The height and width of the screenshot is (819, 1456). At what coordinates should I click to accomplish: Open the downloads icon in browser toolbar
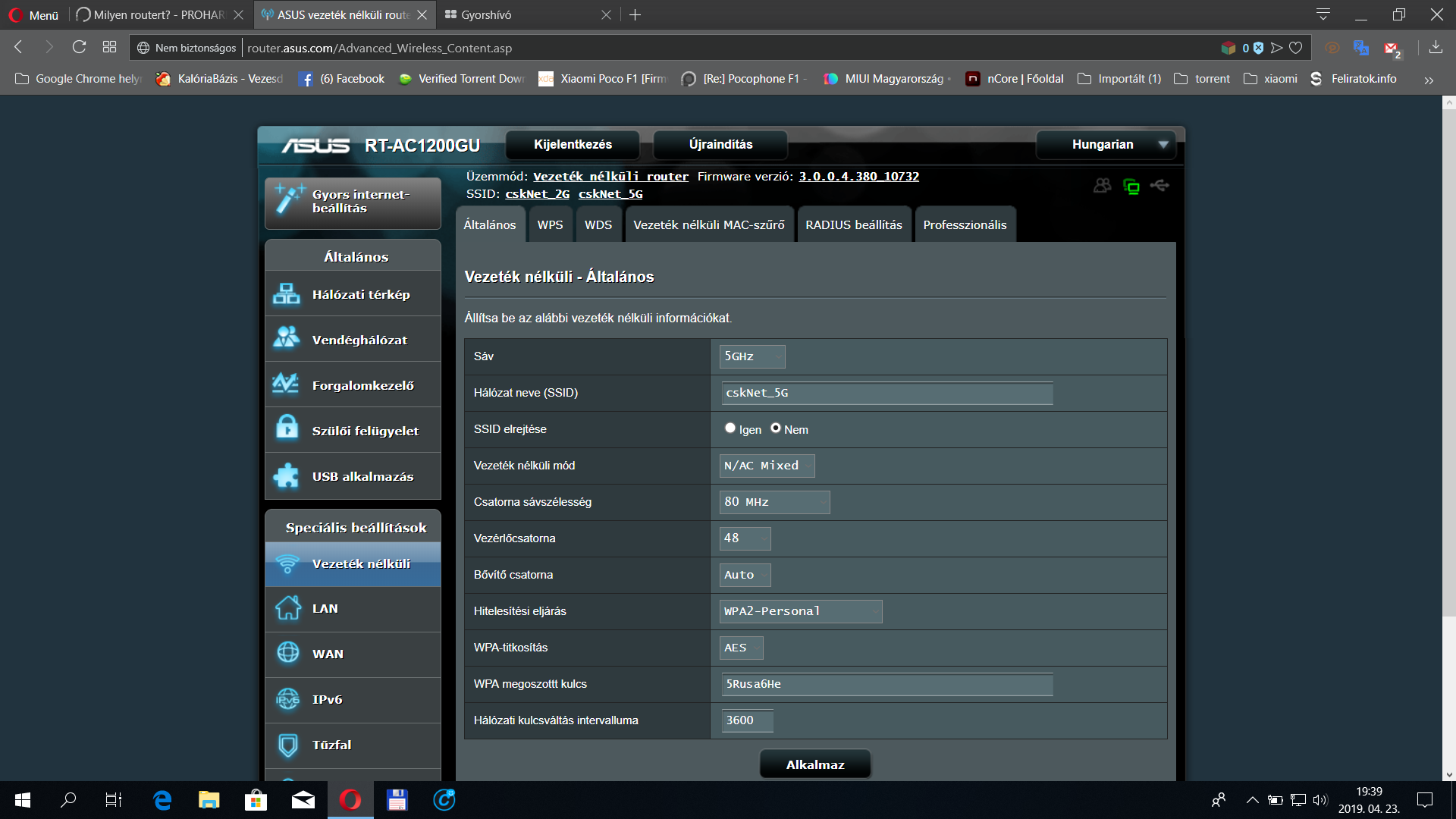[x=1436, y=47]
